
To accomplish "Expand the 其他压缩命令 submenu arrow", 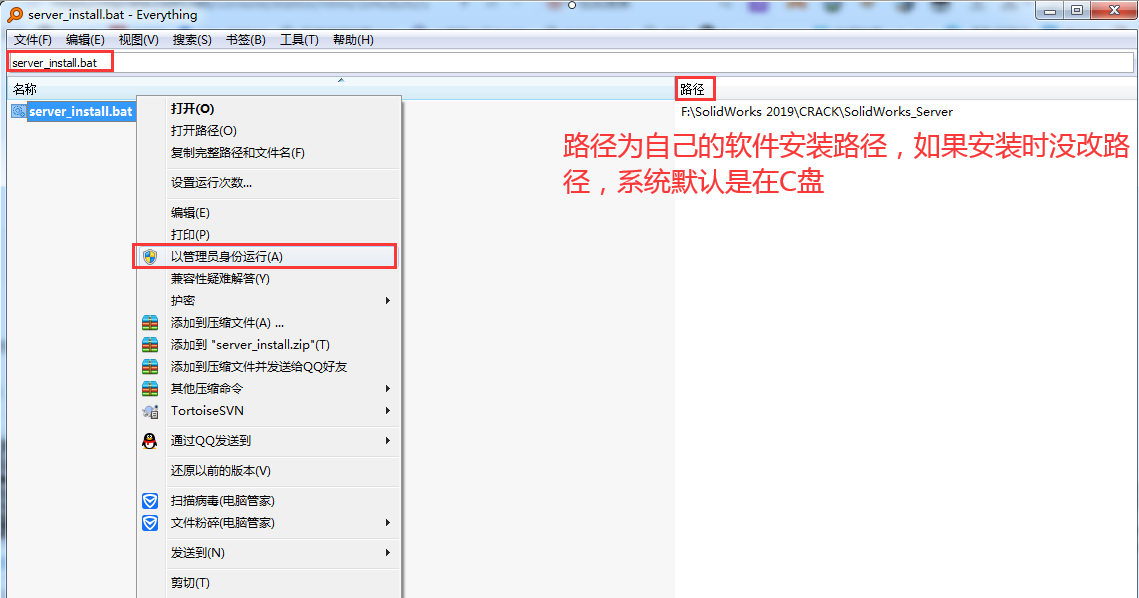I will [388, 389].
